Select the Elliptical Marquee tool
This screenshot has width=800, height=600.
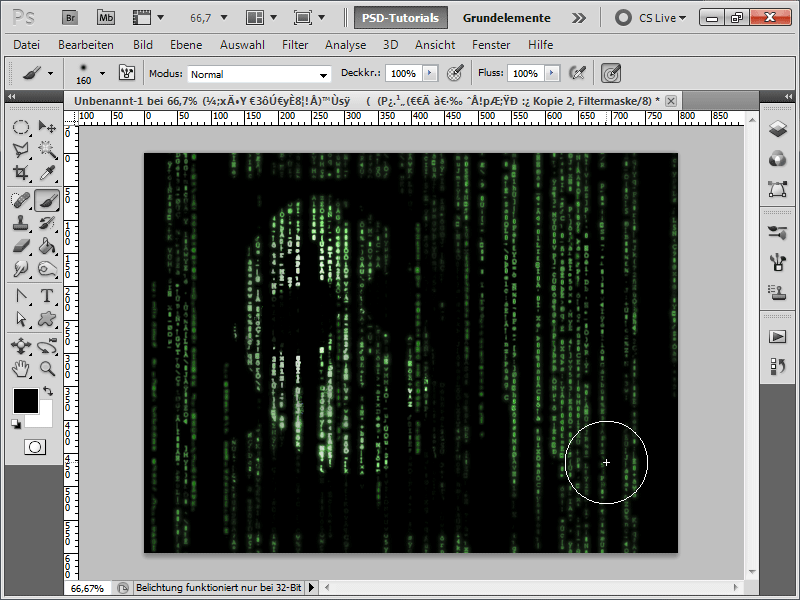point(20,127)
